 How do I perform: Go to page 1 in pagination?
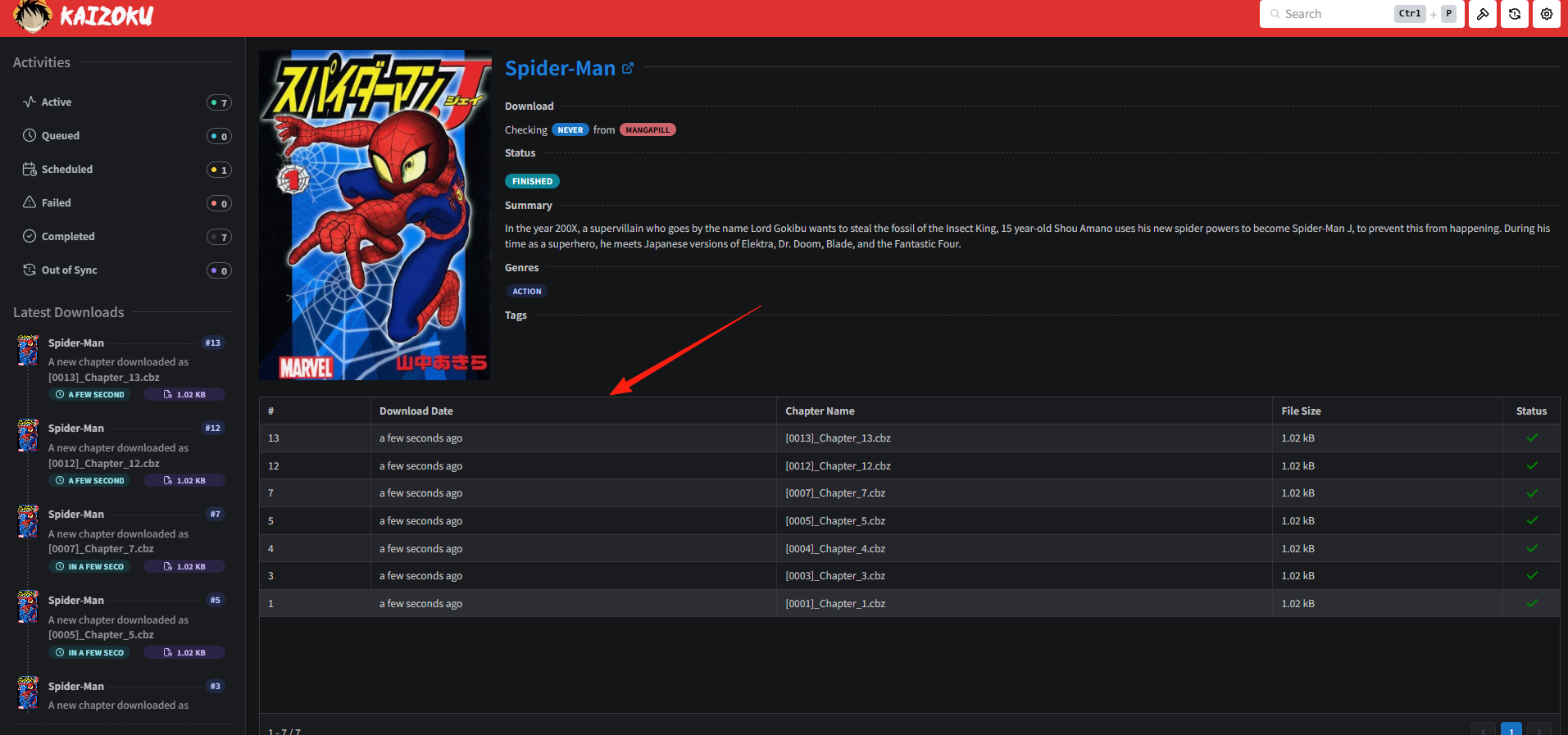(x=1511, y=729)
